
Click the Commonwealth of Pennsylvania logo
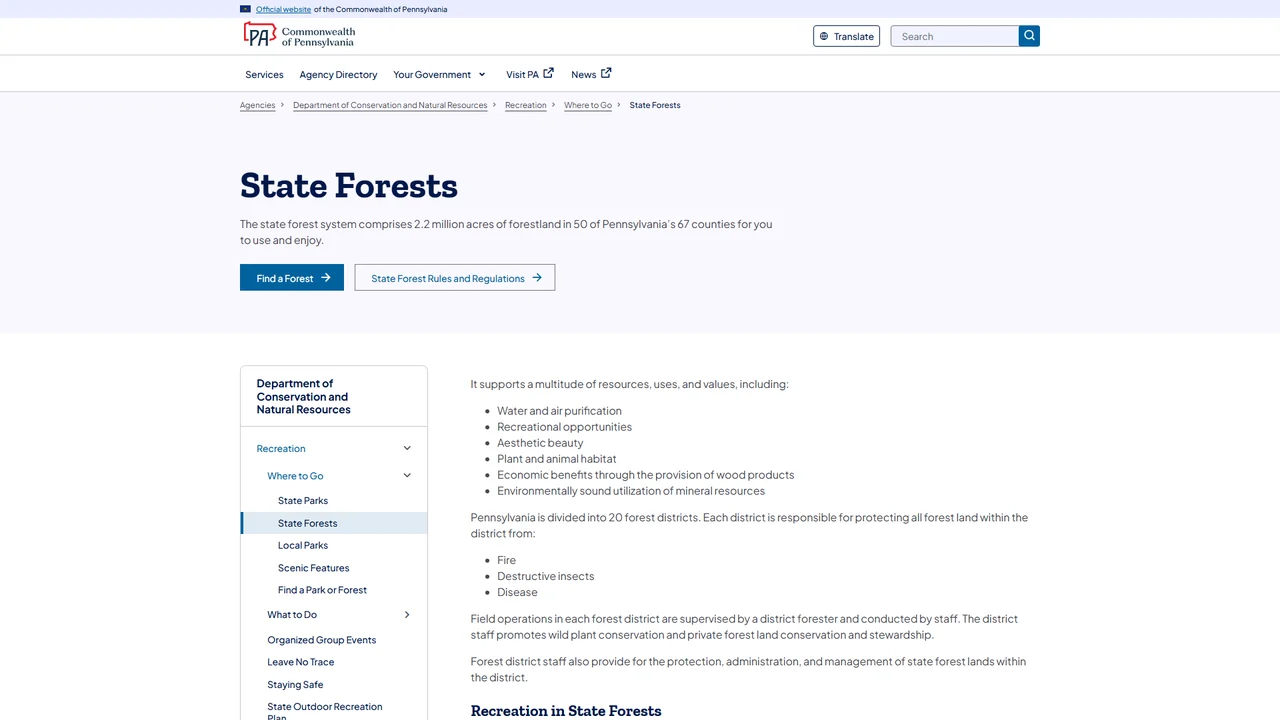299,36
